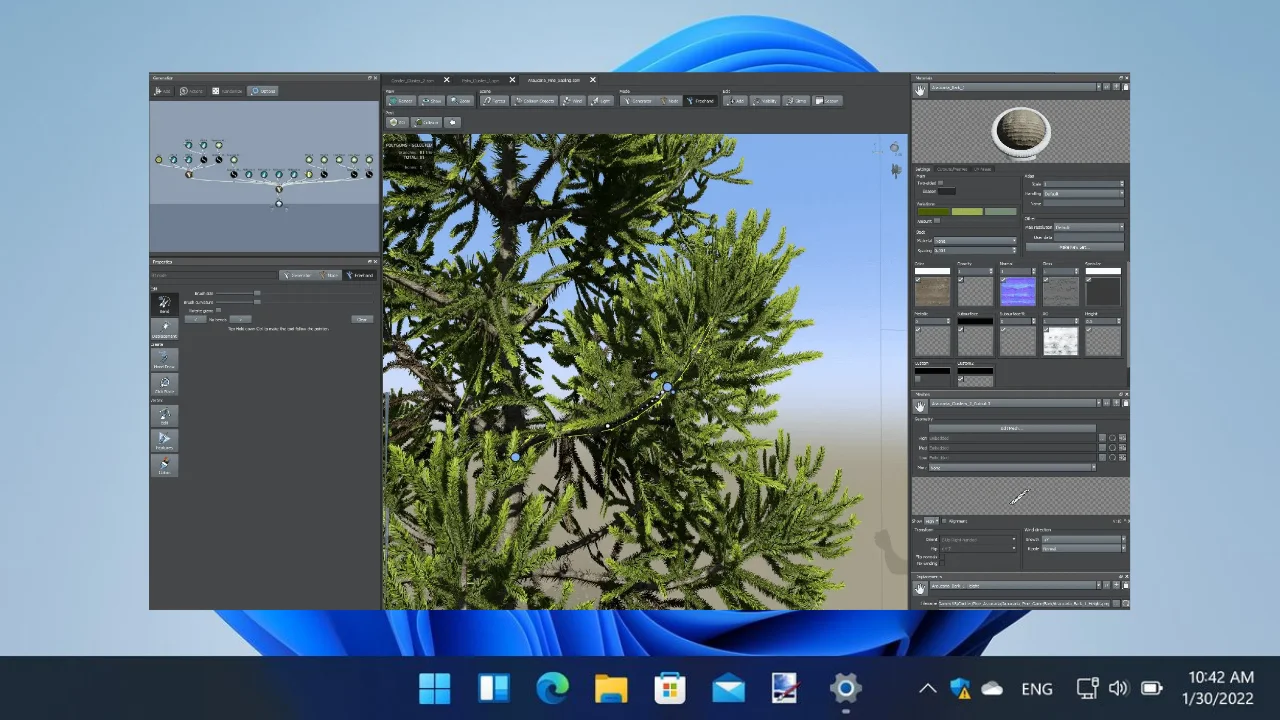Click the Visibility edit button
This screenshot has height=720, width=1280.
[765, 101]
